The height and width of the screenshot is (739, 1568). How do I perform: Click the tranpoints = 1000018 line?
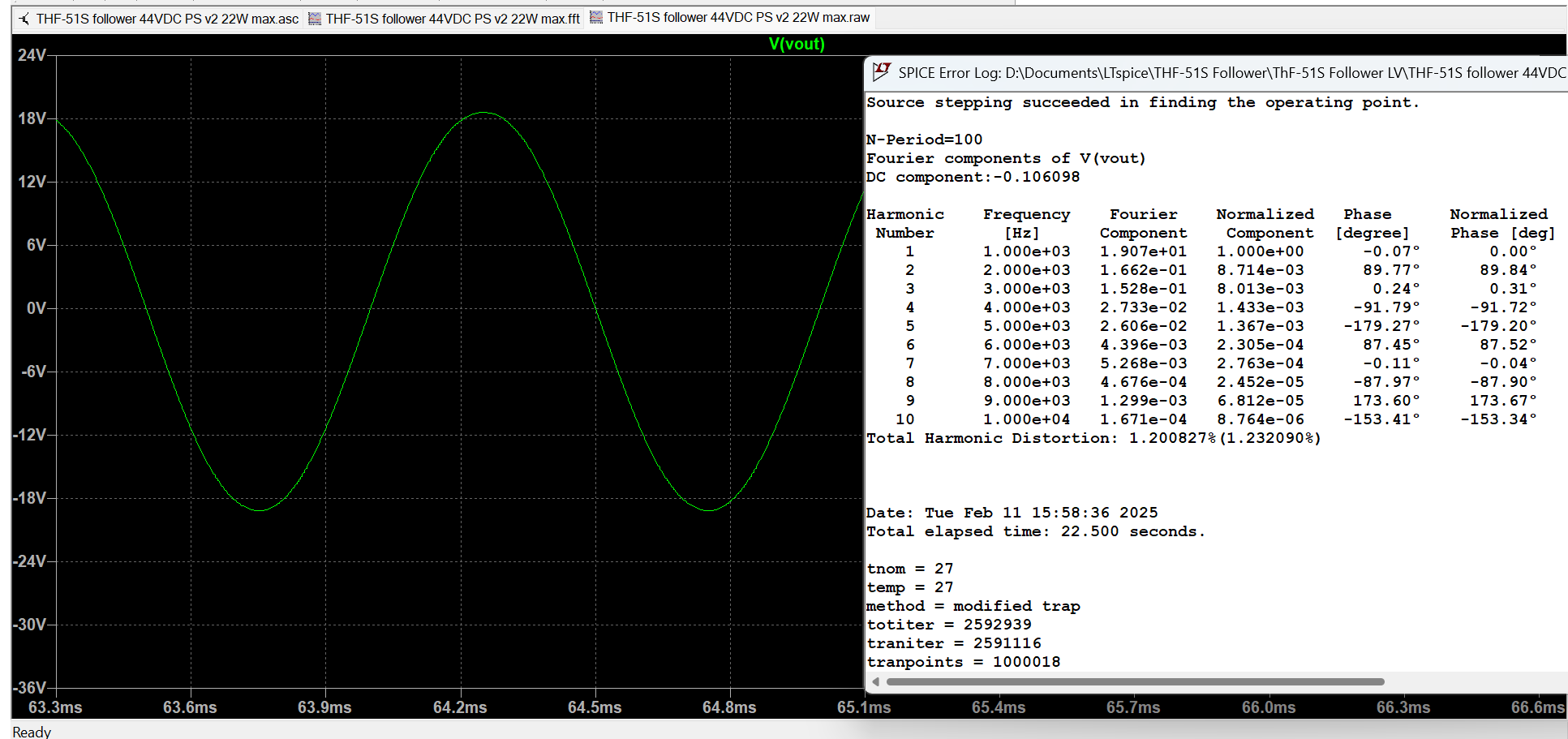(x=963, y=662)
